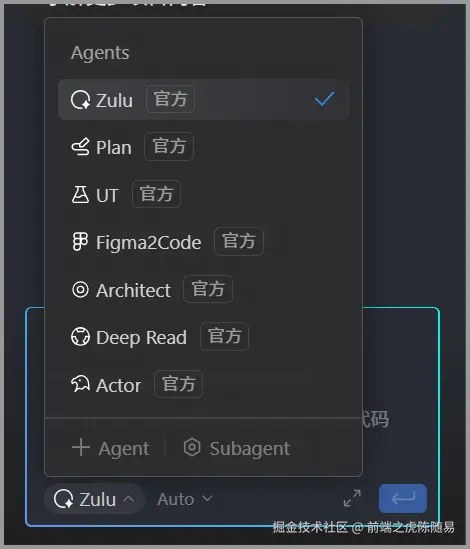Click the Actor bird icon

click(81, 384)
